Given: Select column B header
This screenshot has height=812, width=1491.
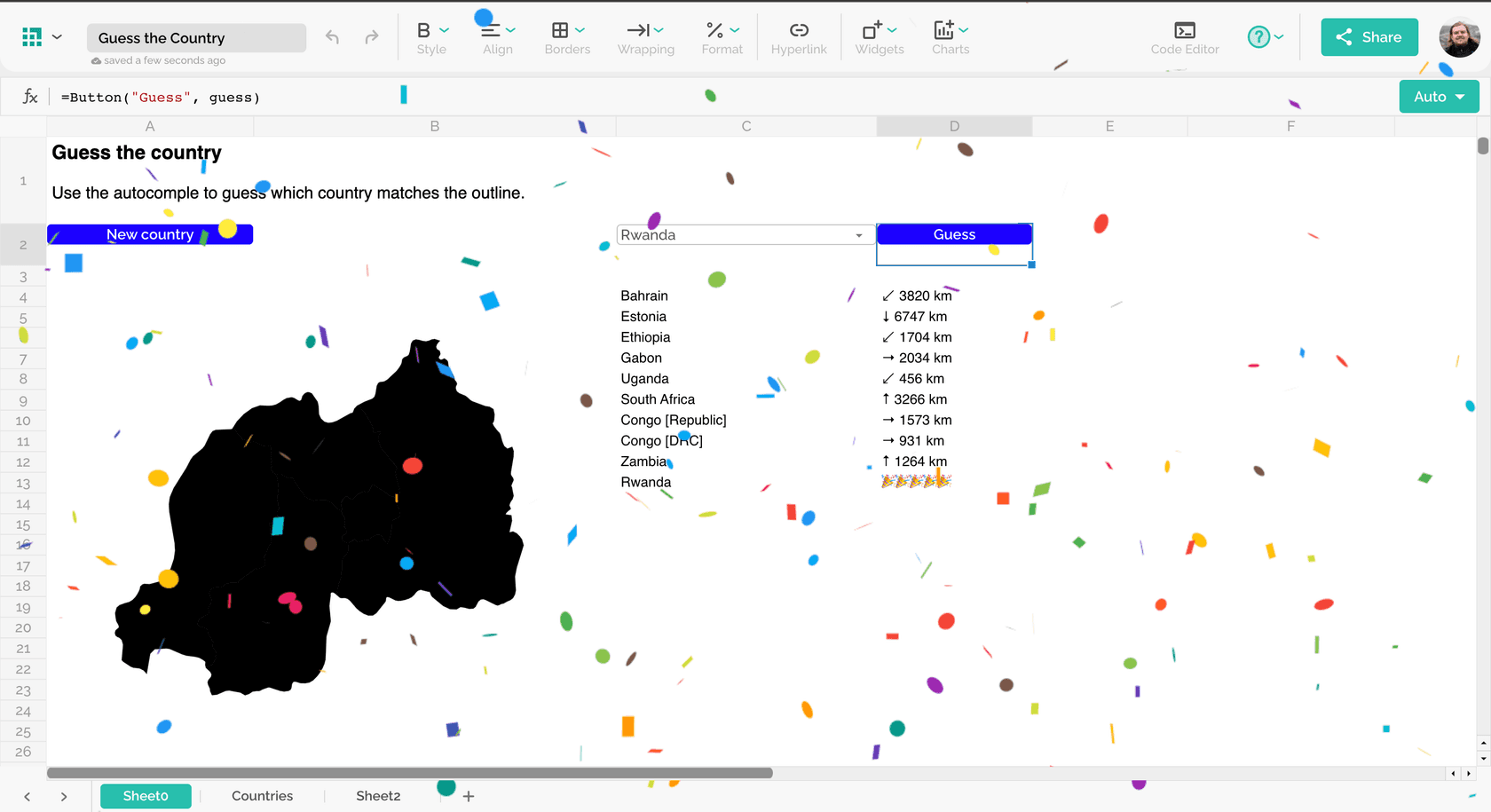Looking at the screenshot, I should (x=435, y=126).
